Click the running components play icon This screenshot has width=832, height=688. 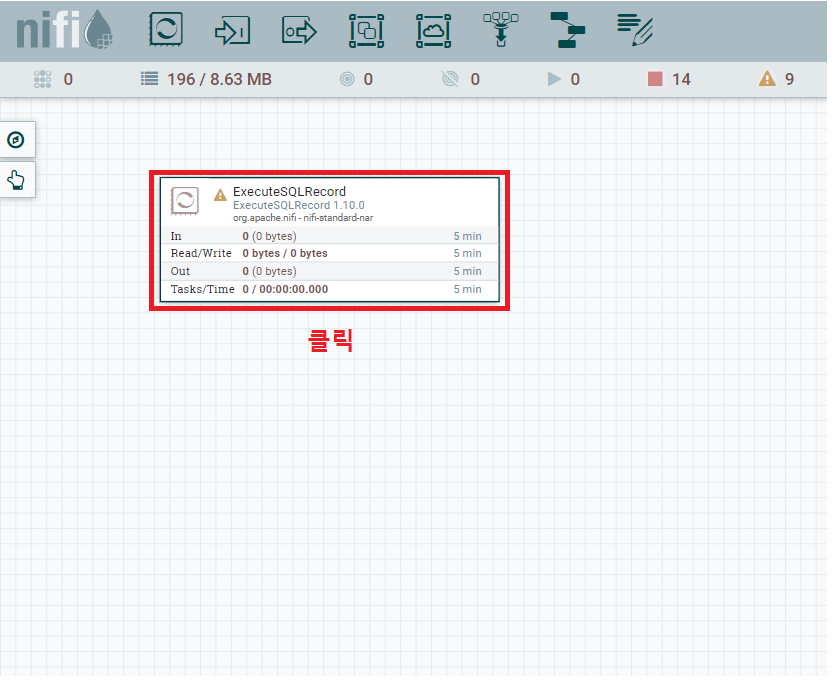pos(554,79)
